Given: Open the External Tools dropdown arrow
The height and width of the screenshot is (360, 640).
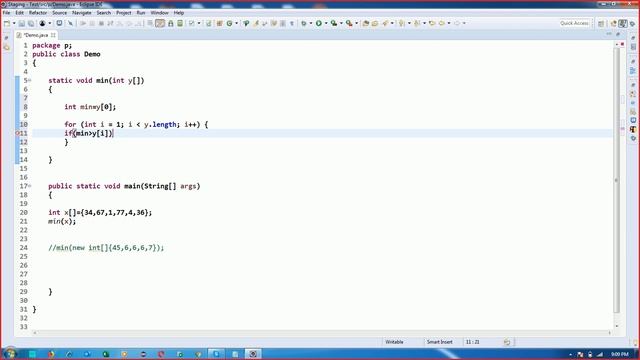Looking at the screenshot, I should (356, 24).
